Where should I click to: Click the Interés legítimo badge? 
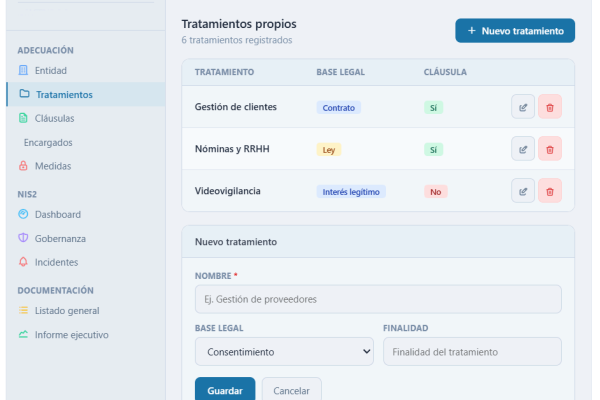point(351,192)
